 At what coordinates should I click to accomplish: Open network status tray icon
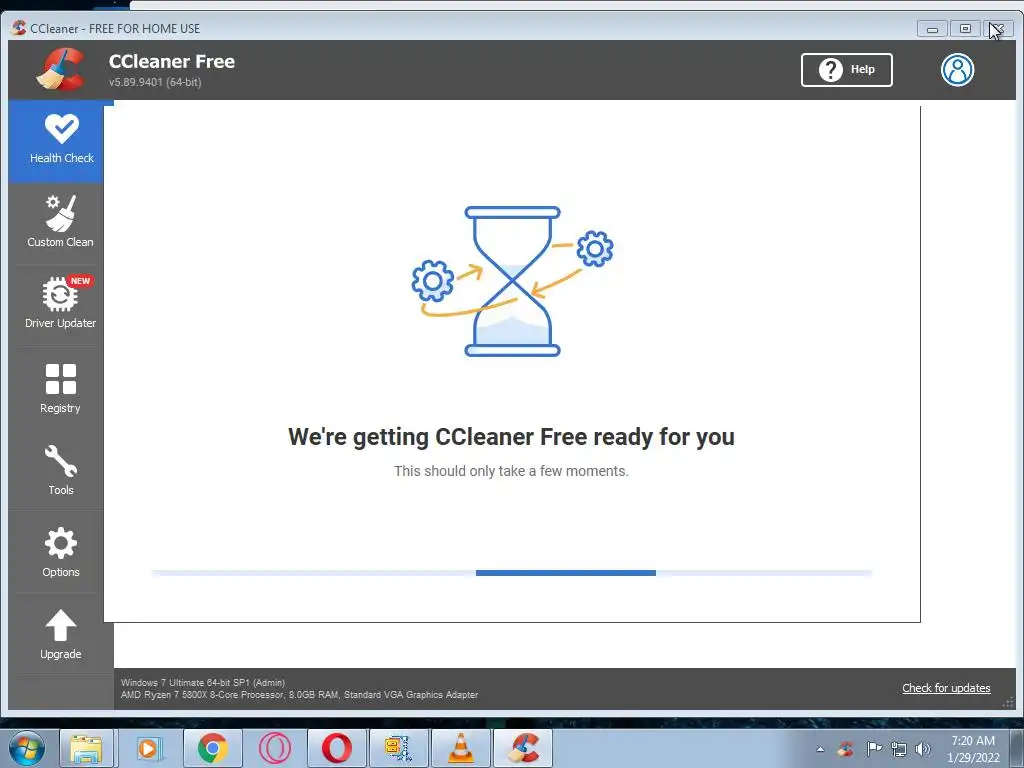899,749
